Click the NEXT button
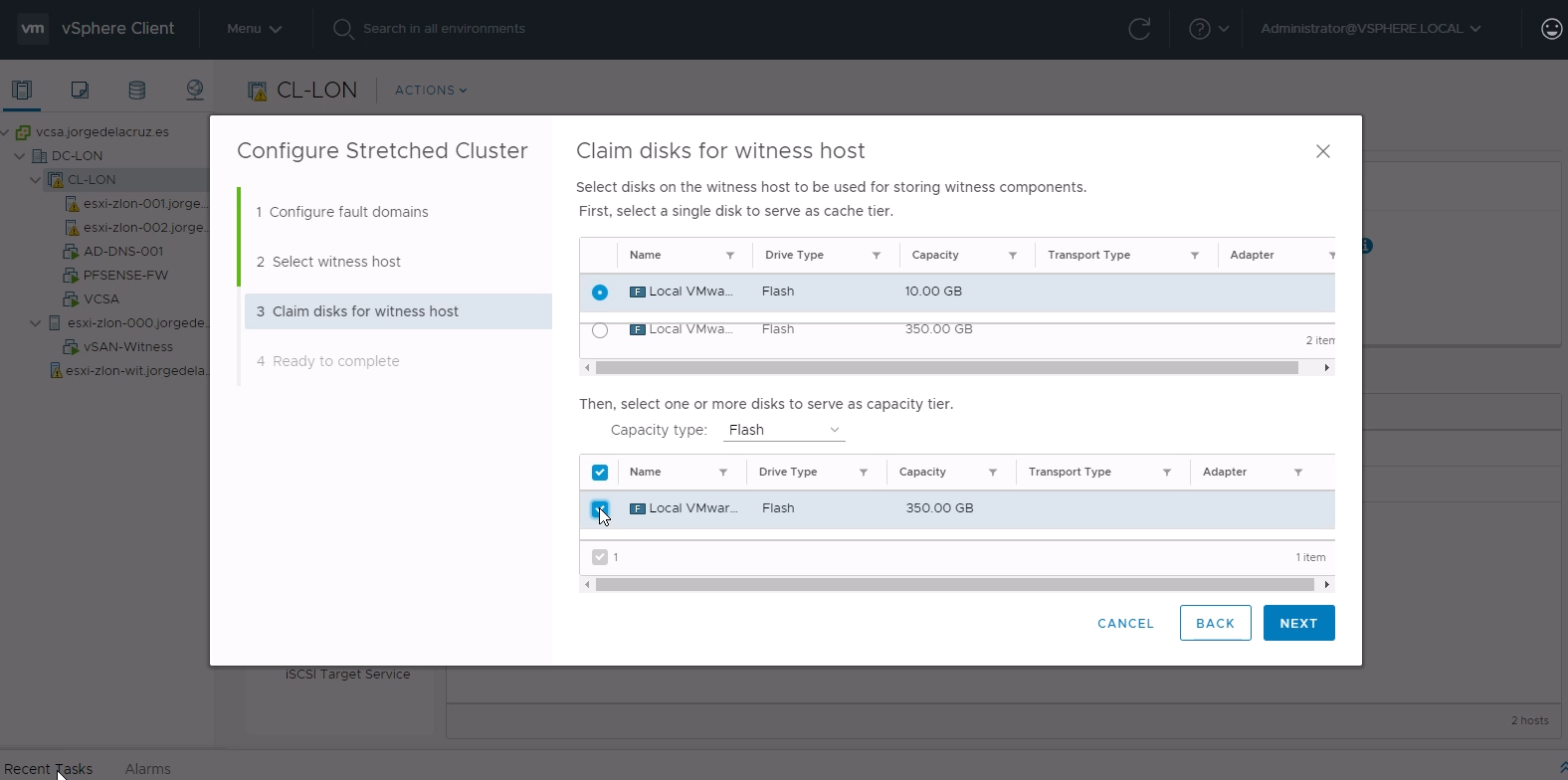1568x780 pixels. (1299, 623)
